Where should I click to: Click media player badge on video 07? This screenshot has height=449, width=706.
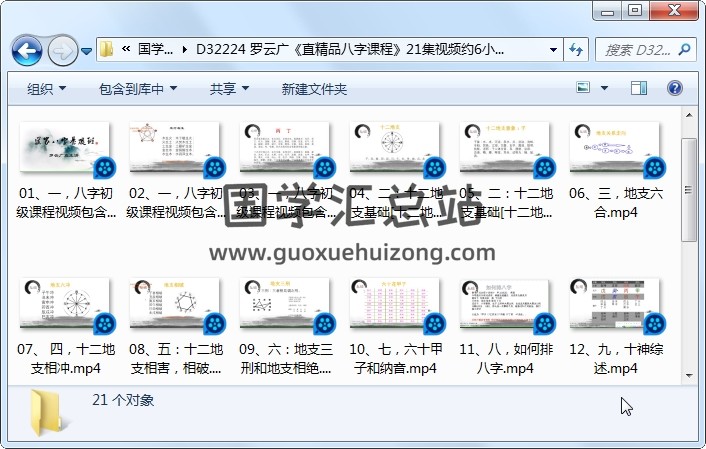[x=105, y=324]
